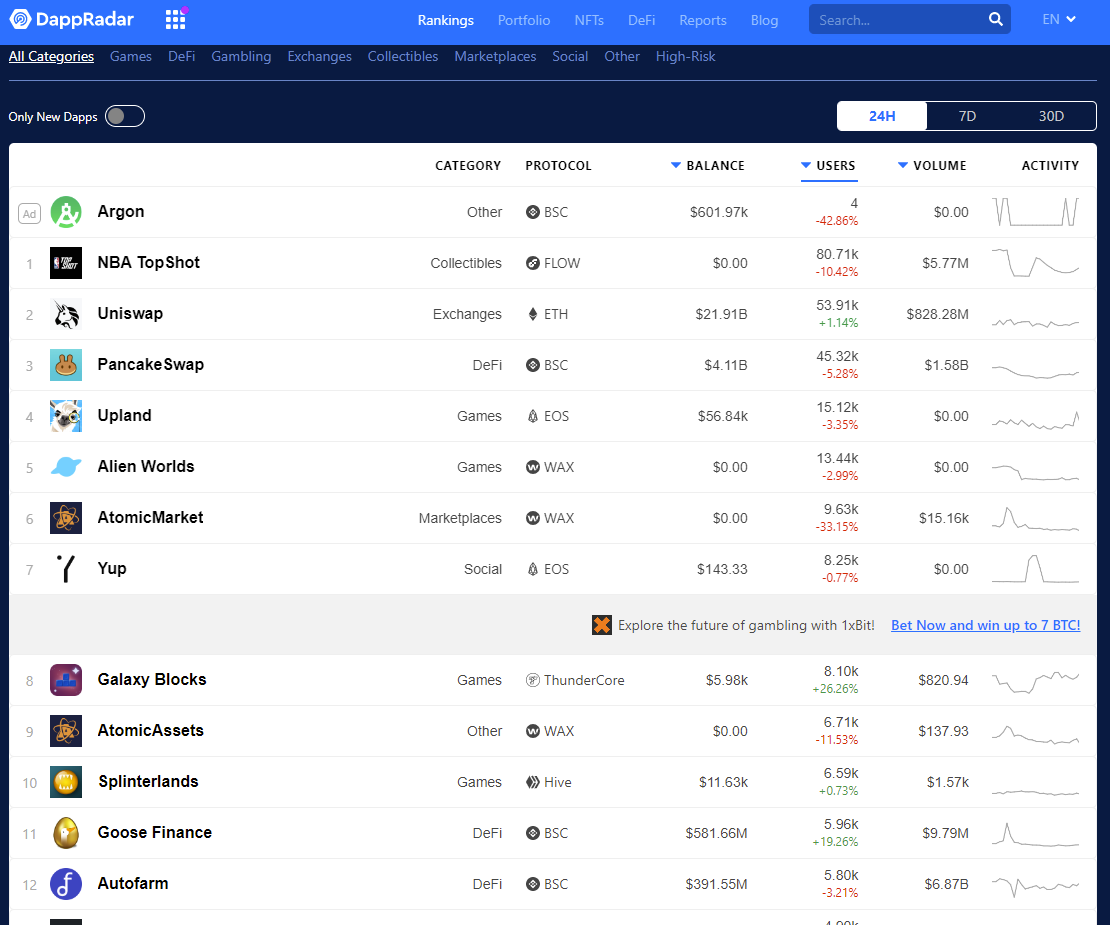
Task: Click the Alien Worlds planet logo
Action: point(66,467)
